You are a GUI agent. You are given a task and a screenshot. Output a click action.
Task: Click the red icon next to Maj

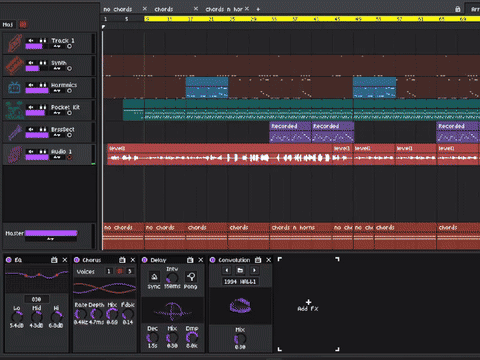[x=23, y=24]
